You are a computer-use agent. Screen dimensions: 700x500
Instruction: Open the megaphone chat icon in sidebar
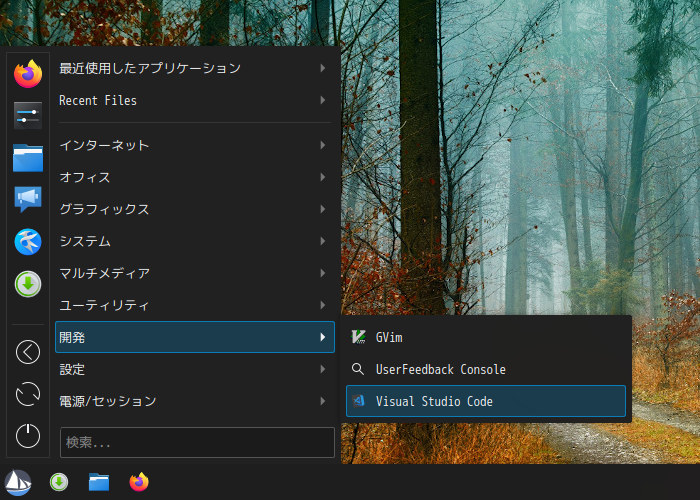pos(28,199)
